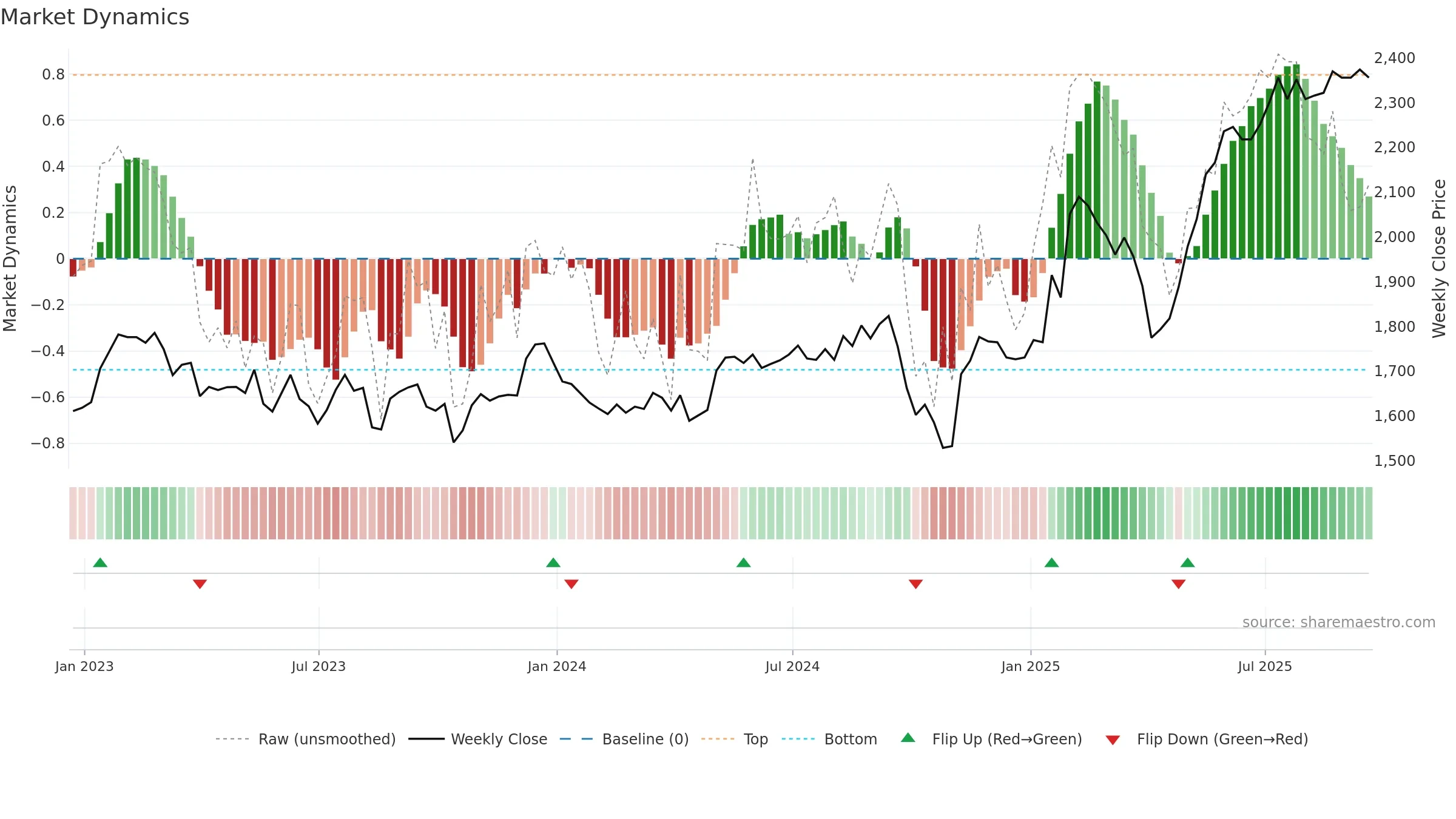
Task: Click the red flip-down triangle after Jan 2023
Action: pos(200,584)
